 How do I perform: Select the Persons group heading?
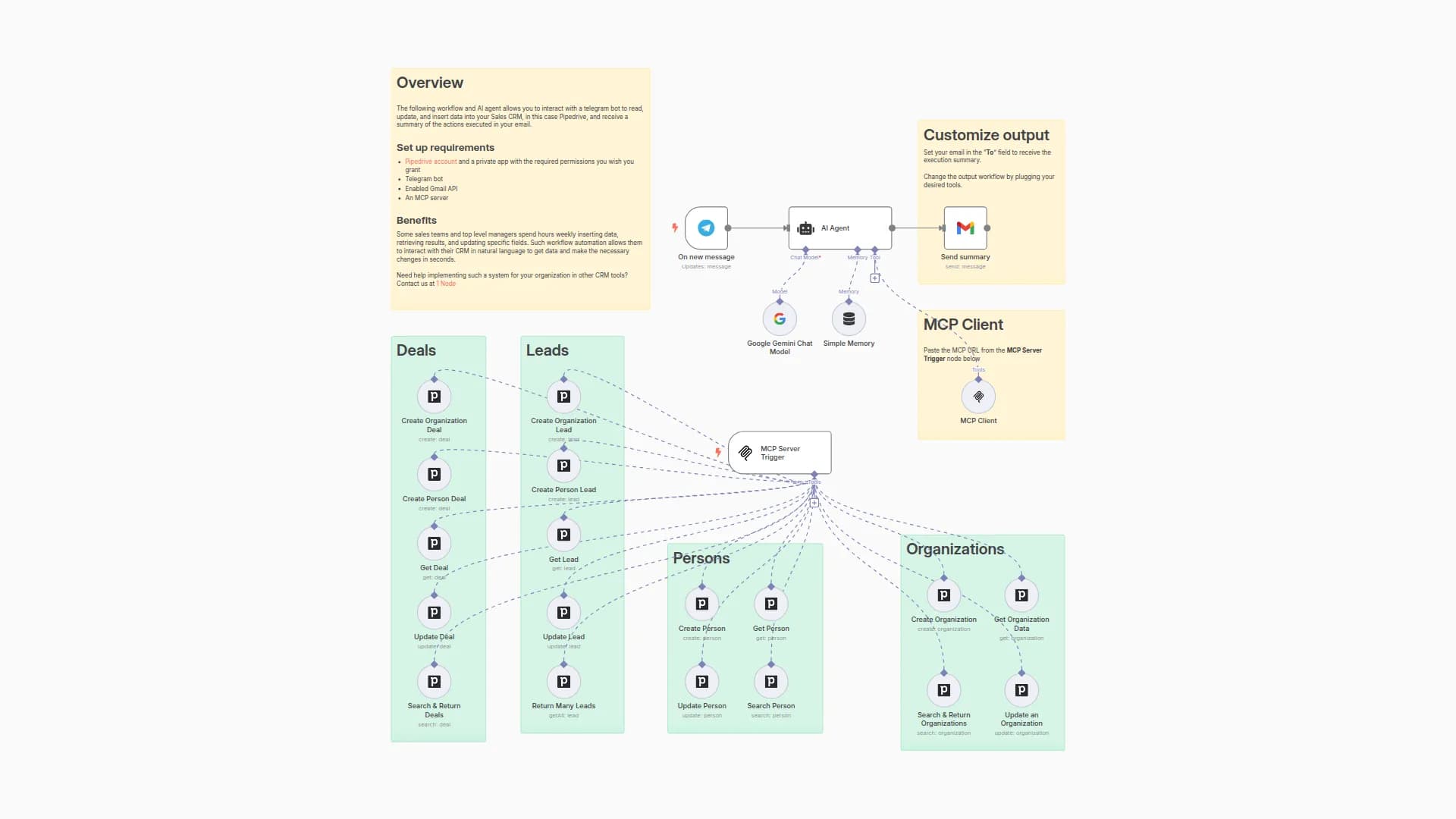(x=701, y=558)
